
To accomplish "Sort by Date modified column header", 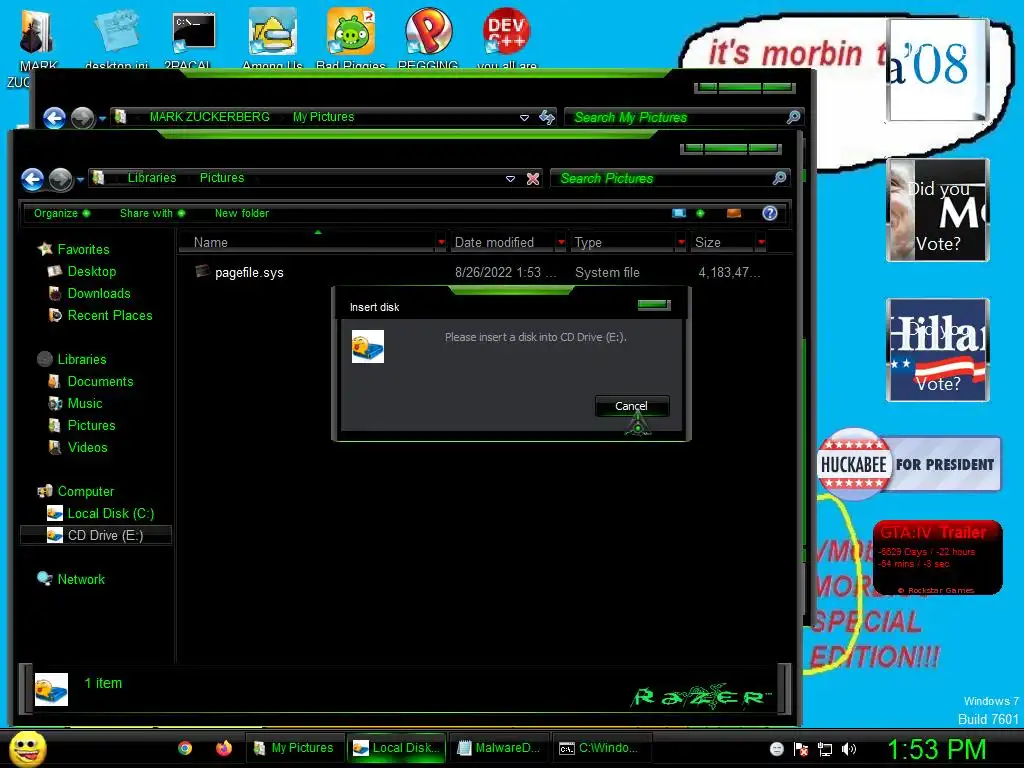I will pyautogui.click(x=503, y=242).
